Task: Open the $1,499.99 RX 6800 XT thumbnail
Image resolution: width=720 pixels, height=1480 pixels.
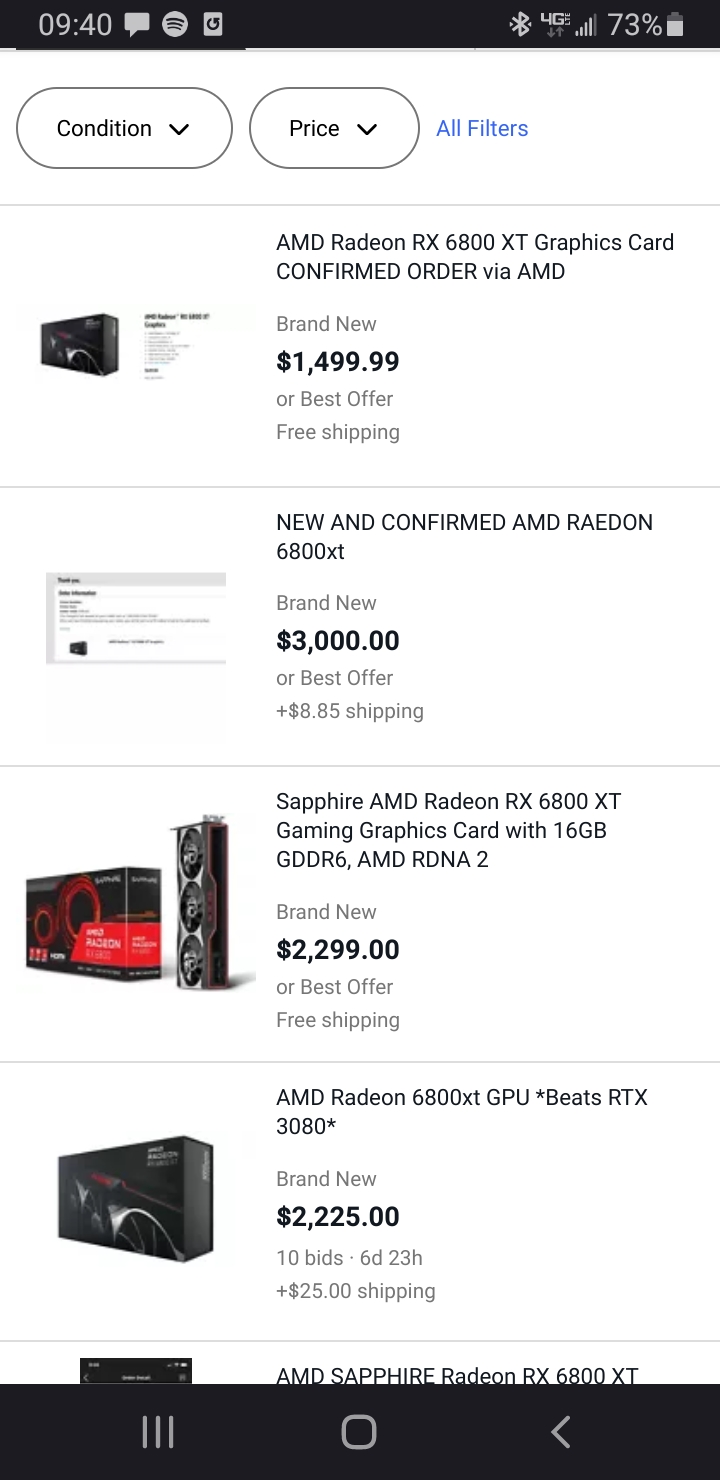Action: 136,345
